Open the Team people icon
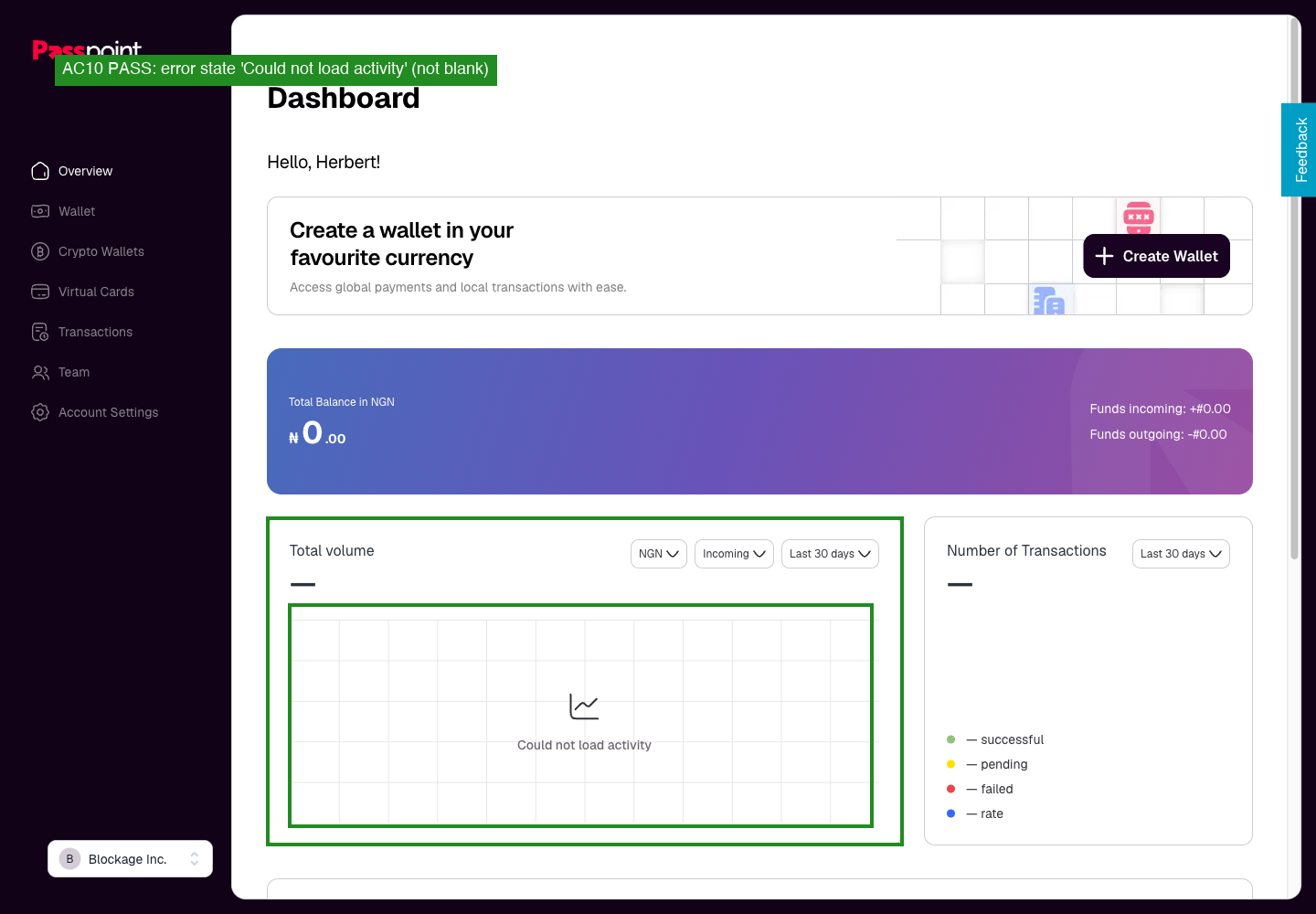 40,372
